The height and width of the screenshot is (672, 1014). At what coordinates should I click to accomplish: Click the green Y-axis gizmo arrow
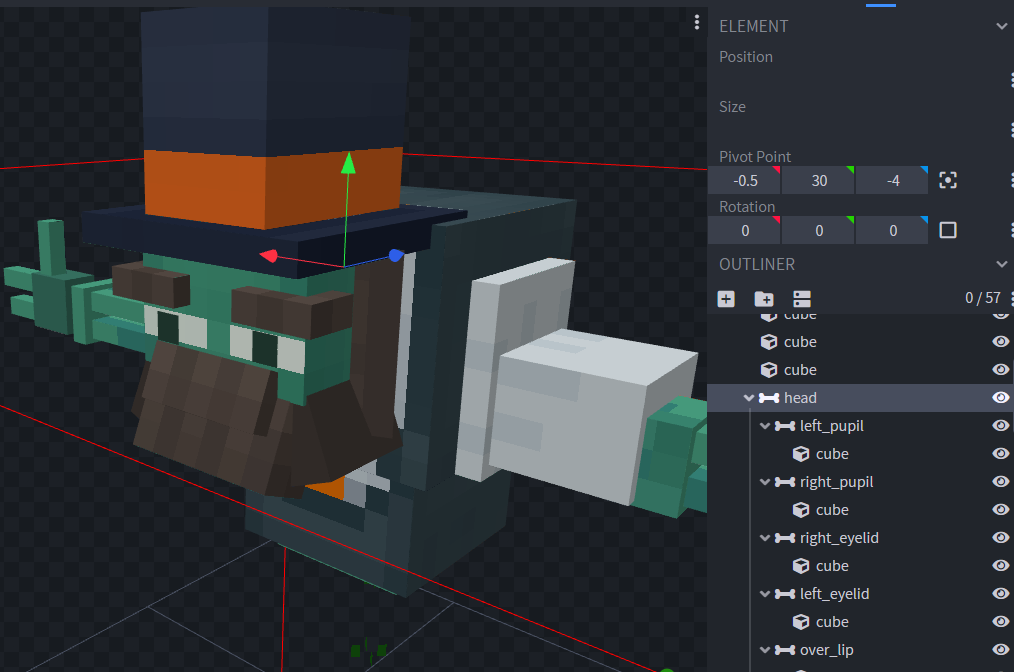coord(347,165)
